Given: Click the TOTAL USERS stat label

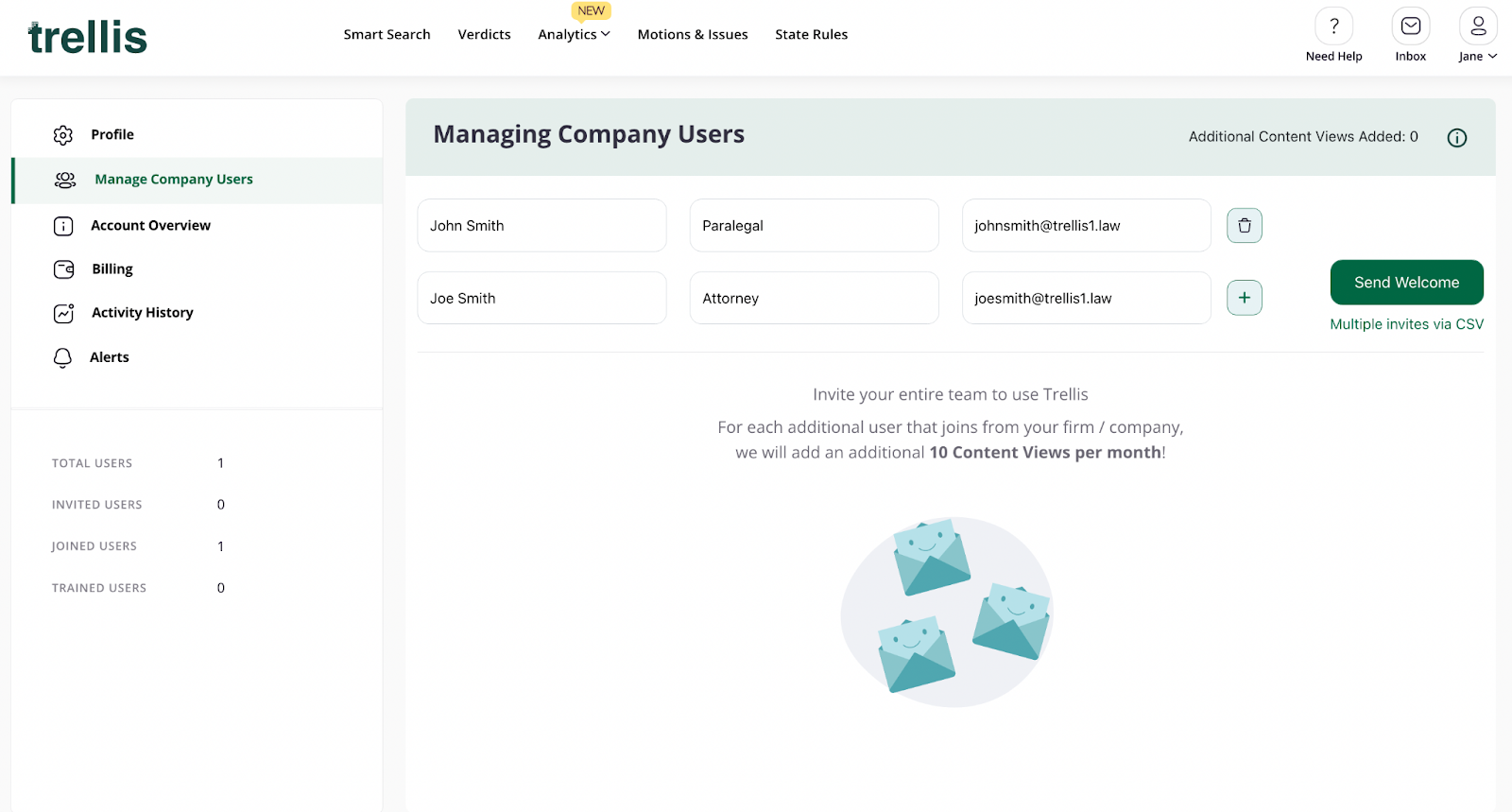Looking at the screenshot, I should click(x=92, y=463).
